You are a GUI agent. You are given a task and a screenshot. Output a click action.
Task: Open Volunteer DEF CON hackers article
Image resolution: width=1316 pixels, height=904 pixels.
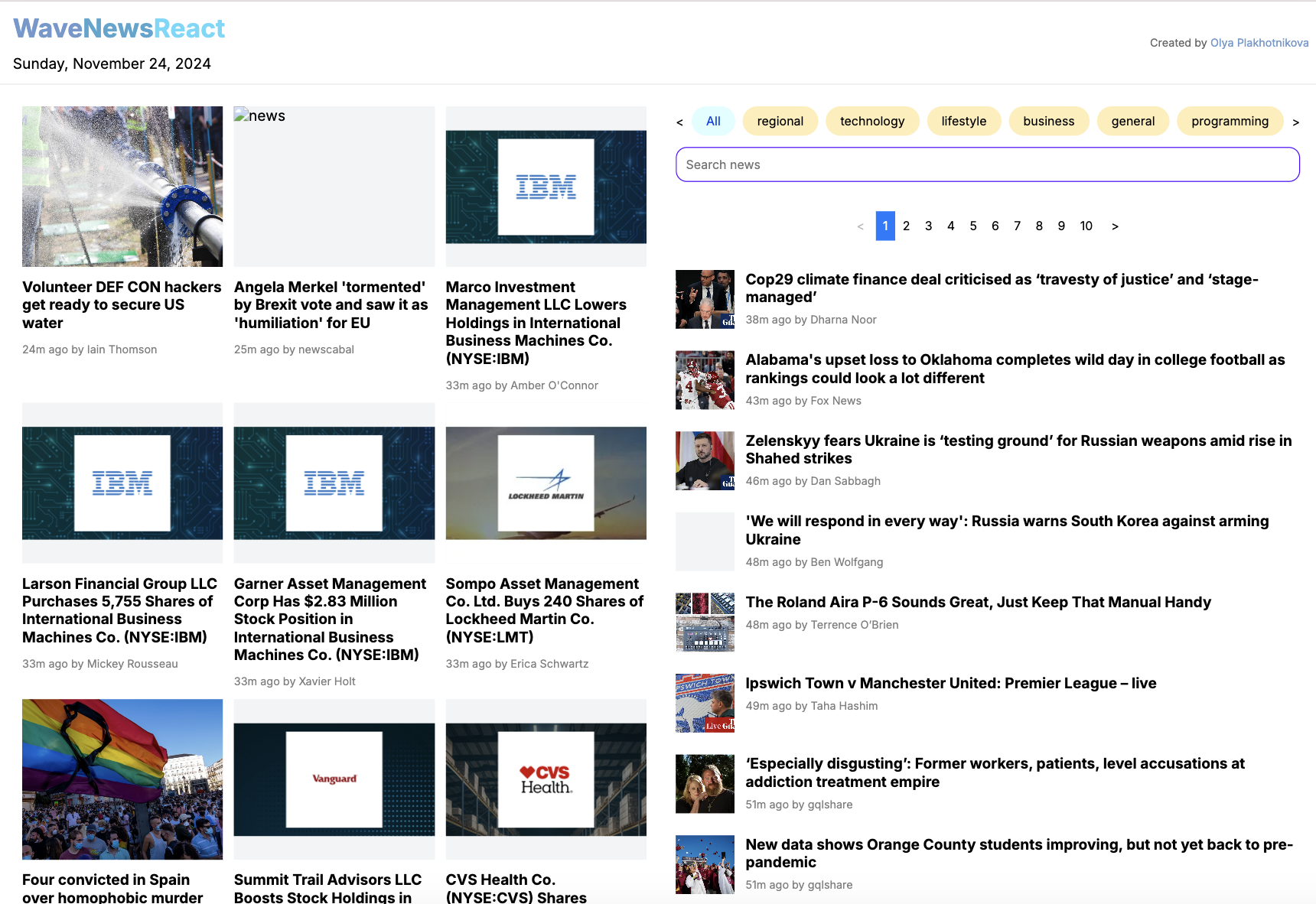point(122,304)
